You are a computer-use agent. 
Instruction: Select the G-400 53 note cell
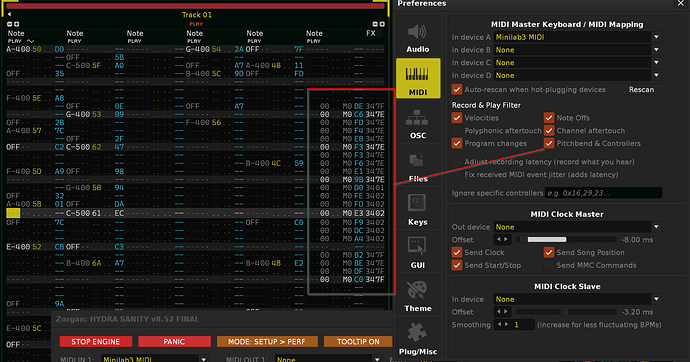tap(84, 114)
